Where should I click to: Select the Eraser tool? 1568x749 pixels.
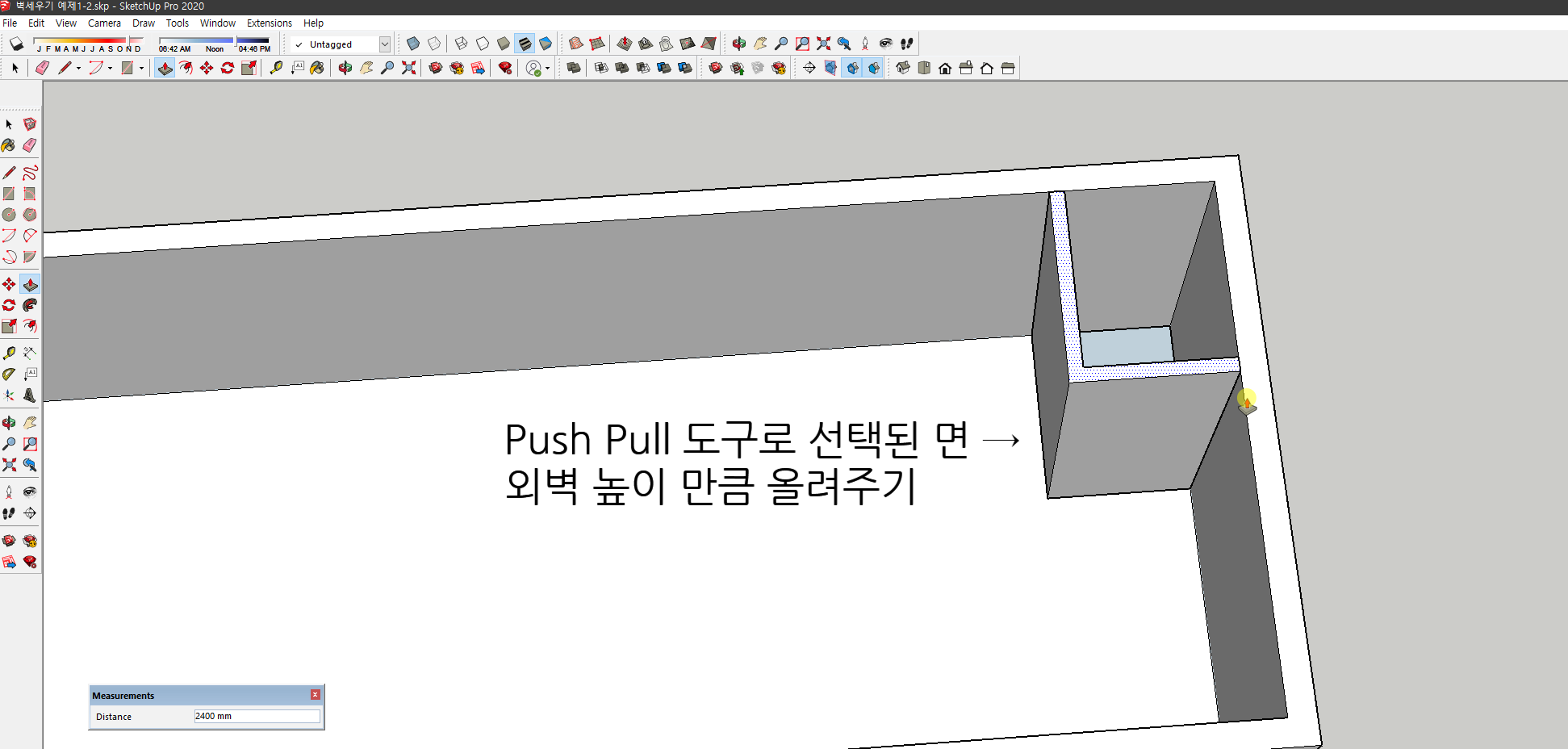(42, 68)
